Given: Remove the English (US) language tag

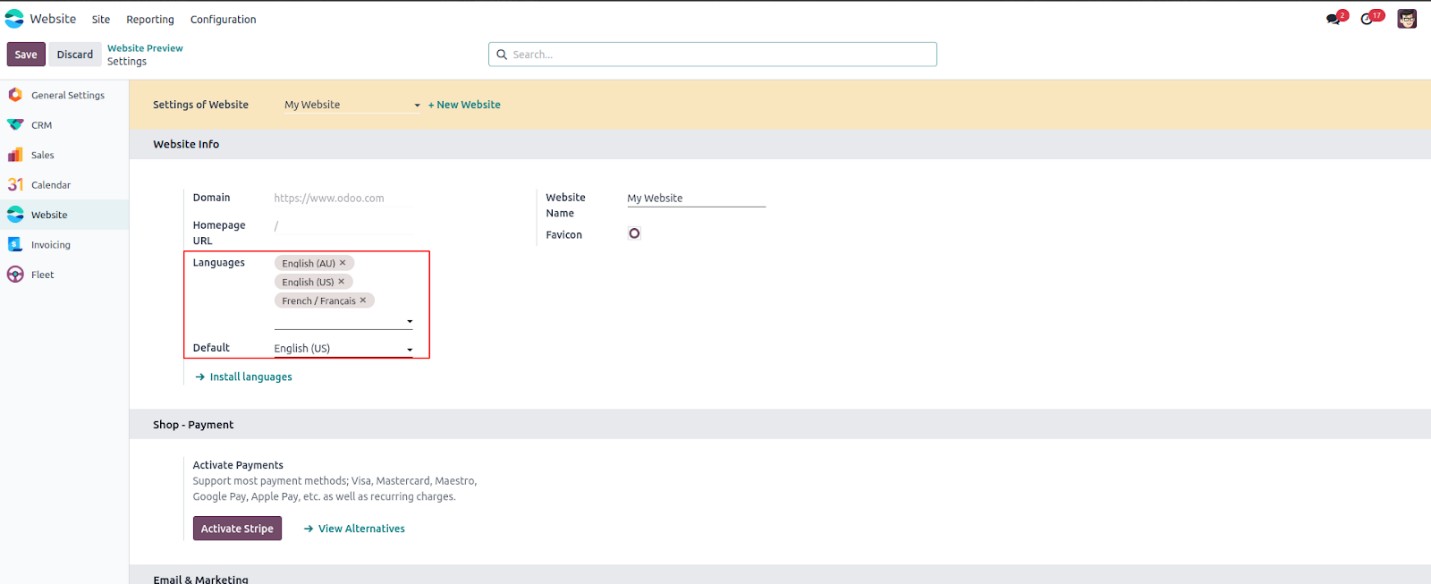Looking at the screenshot, I should pos(341,282).
